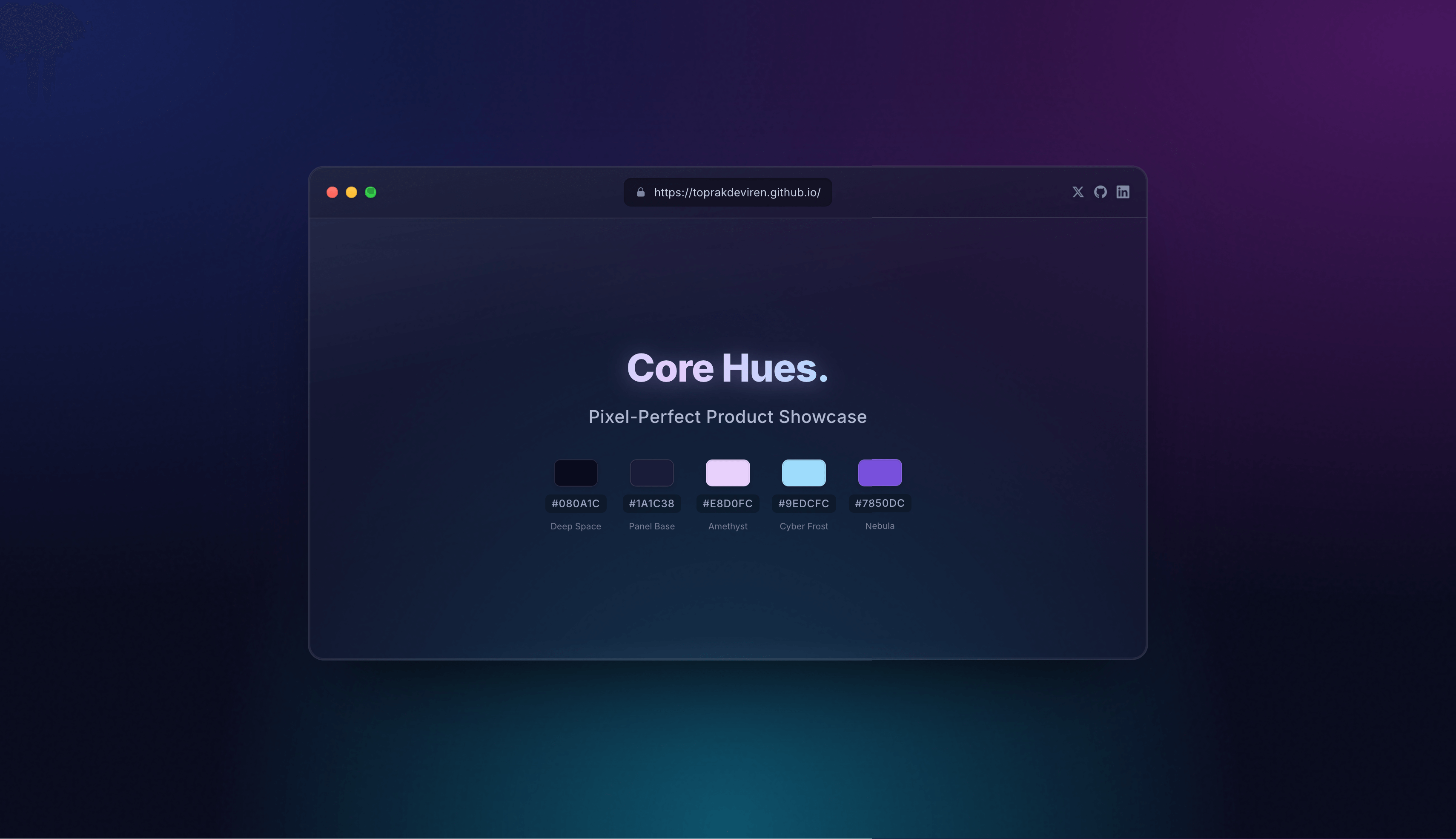Screen dimensions: 1456x839
Task: Copy the hex code #7850DC
Action: coord(880,503)
